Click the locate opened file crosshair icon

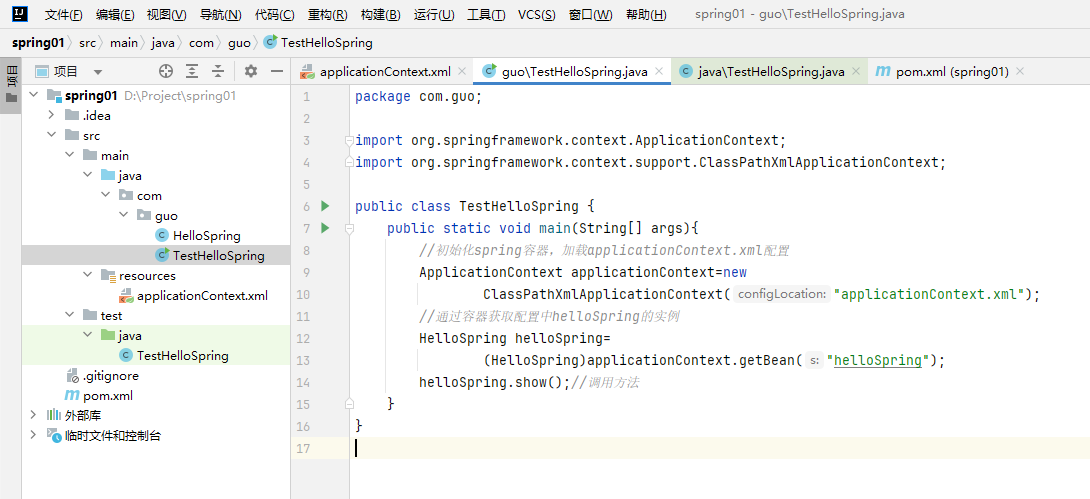pos(166,71)
